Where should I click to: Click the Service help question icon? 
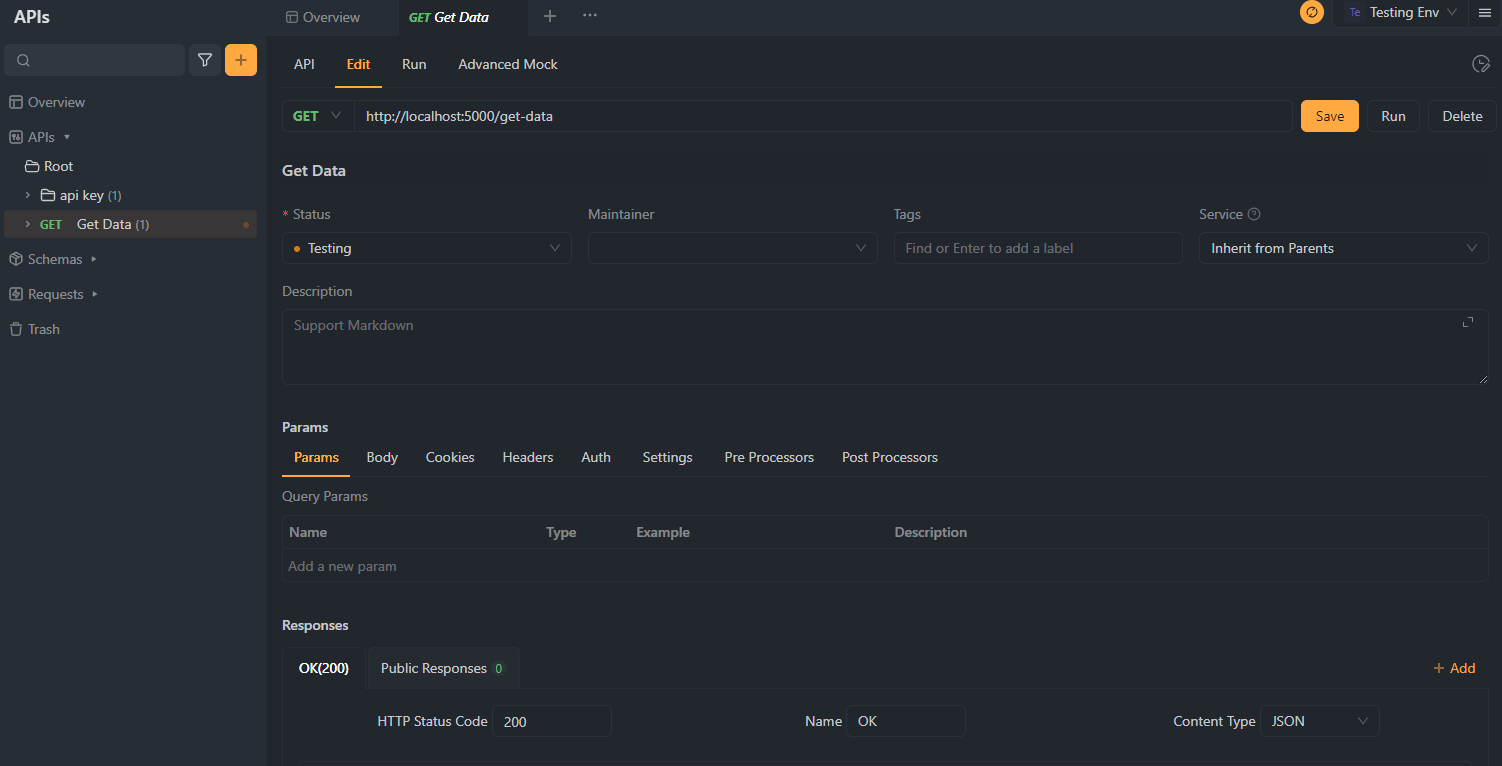1254,214
